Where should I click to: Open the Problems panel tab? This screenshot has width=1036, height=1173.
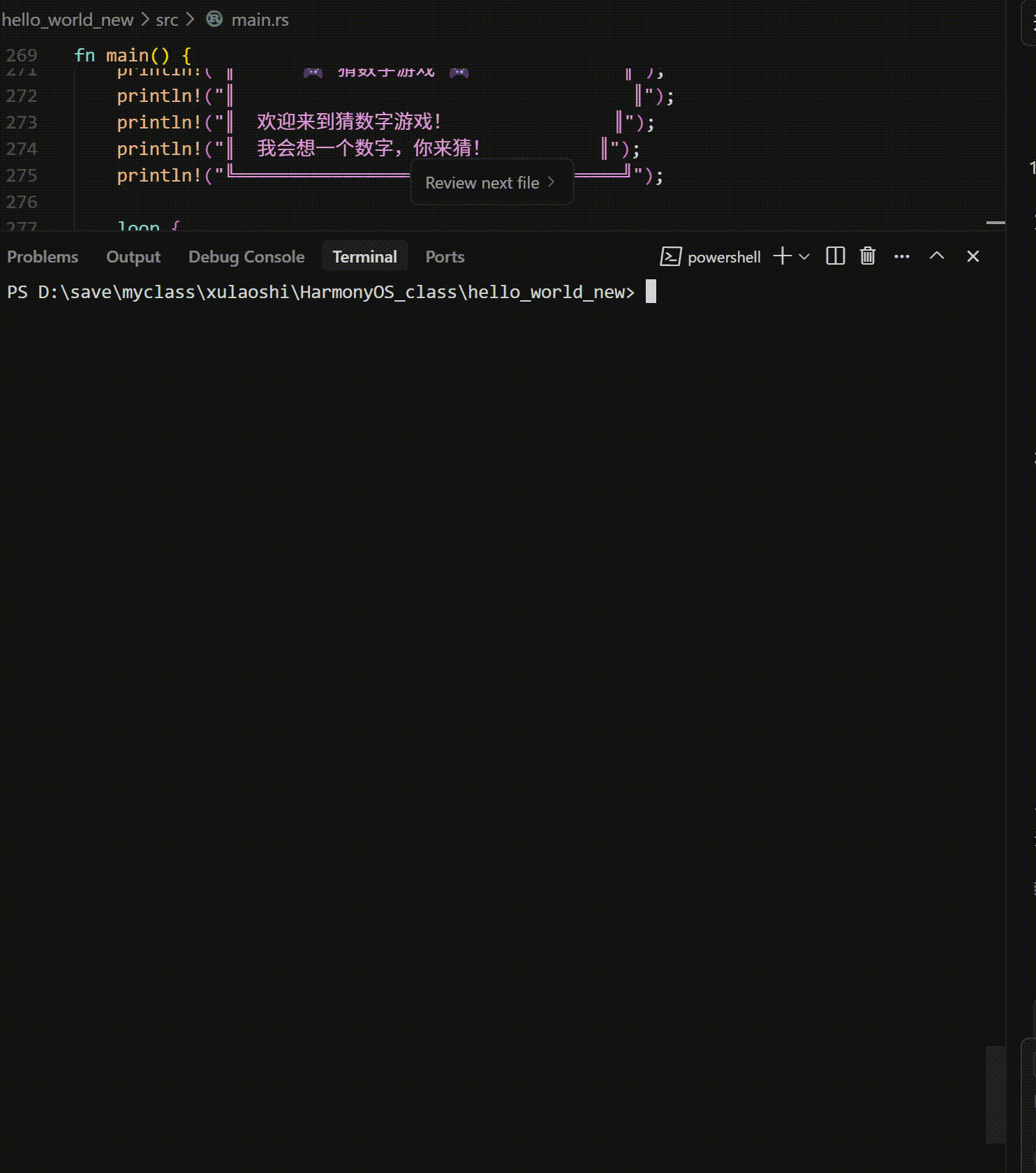[43, 257]
